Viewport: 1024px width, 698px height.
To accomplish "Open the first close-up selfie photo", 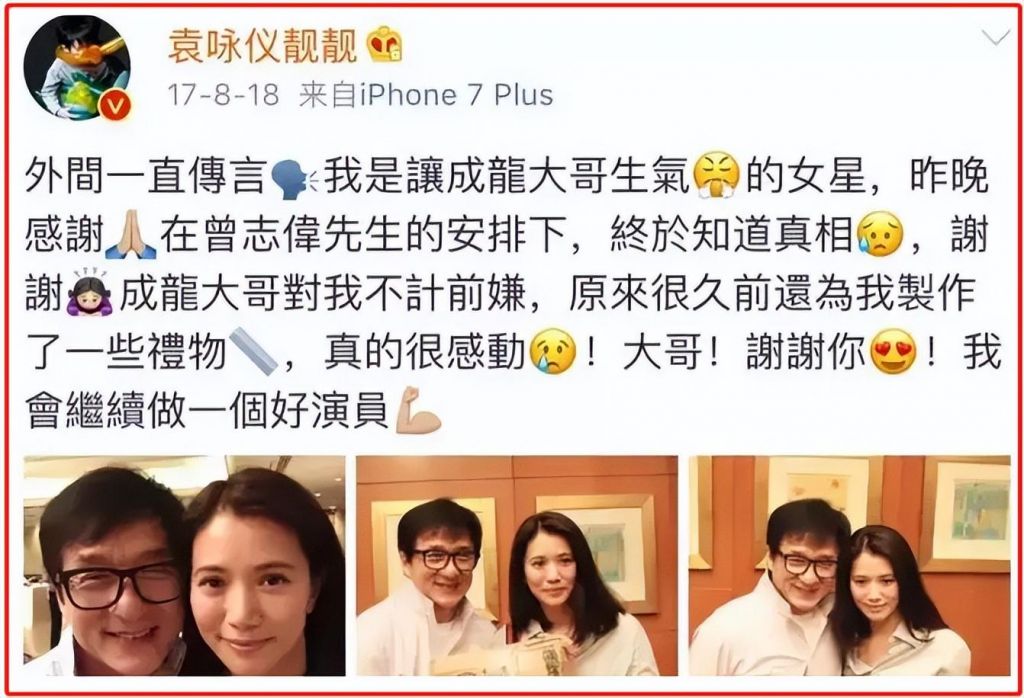I will coord(185,565).
